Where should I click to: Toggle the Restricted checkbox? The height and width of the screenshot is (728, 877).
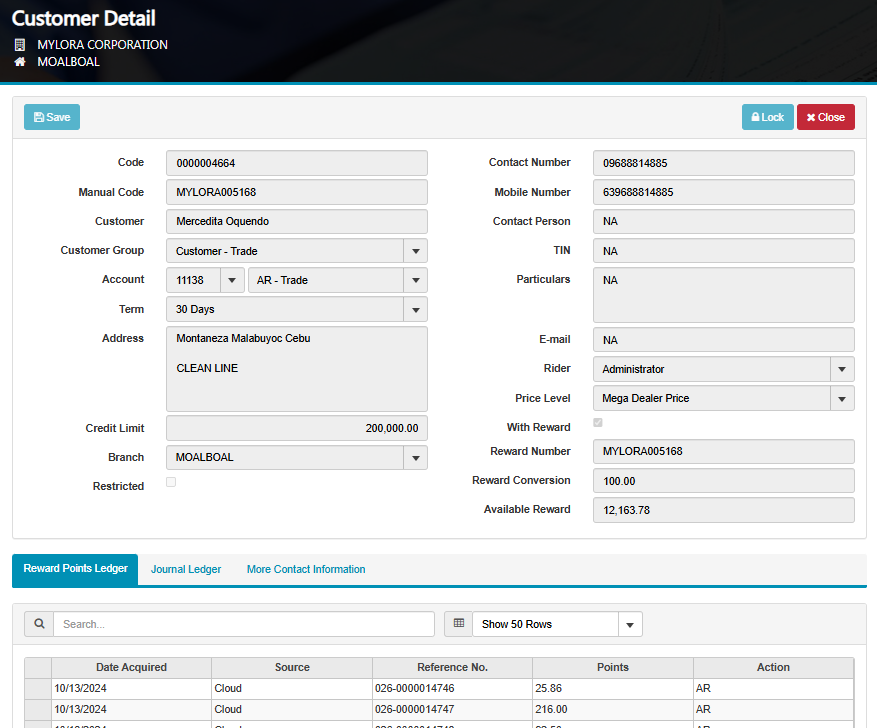point(171,483)
